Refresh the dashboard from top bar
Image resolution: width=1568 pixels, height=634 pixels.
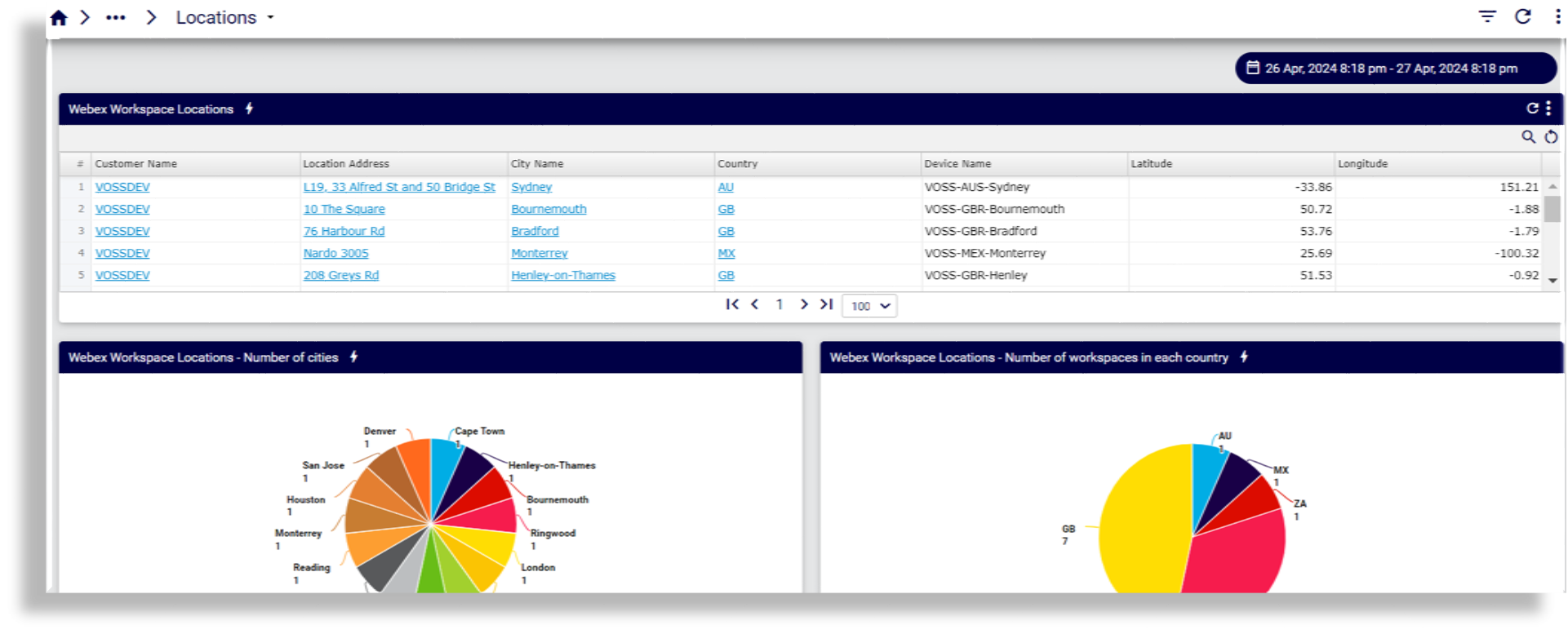pyautogui.click(x=1523, y=16)
